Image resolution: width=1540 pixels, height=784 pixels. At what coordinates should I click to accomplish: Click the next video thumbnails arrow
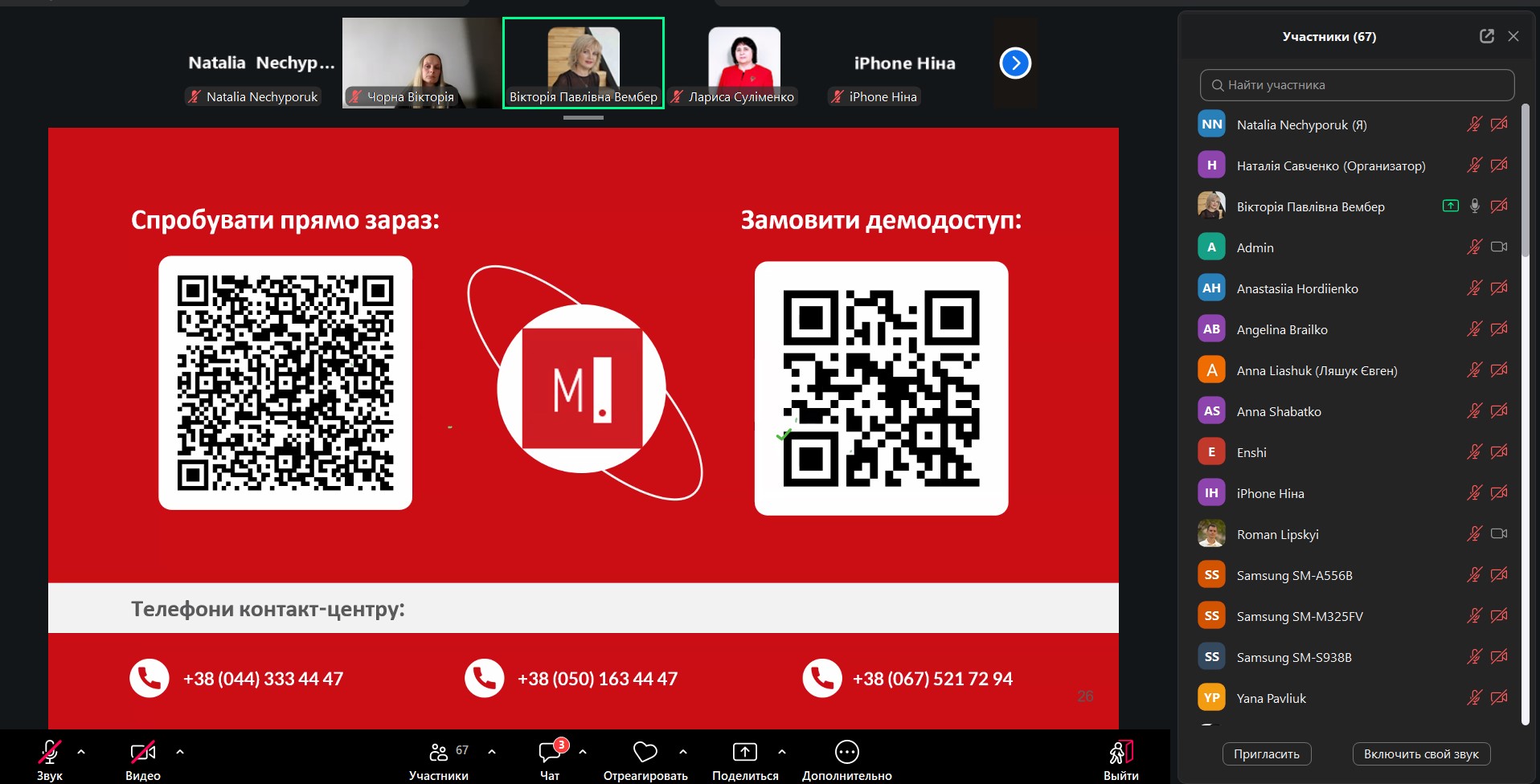pos(1015,63)
